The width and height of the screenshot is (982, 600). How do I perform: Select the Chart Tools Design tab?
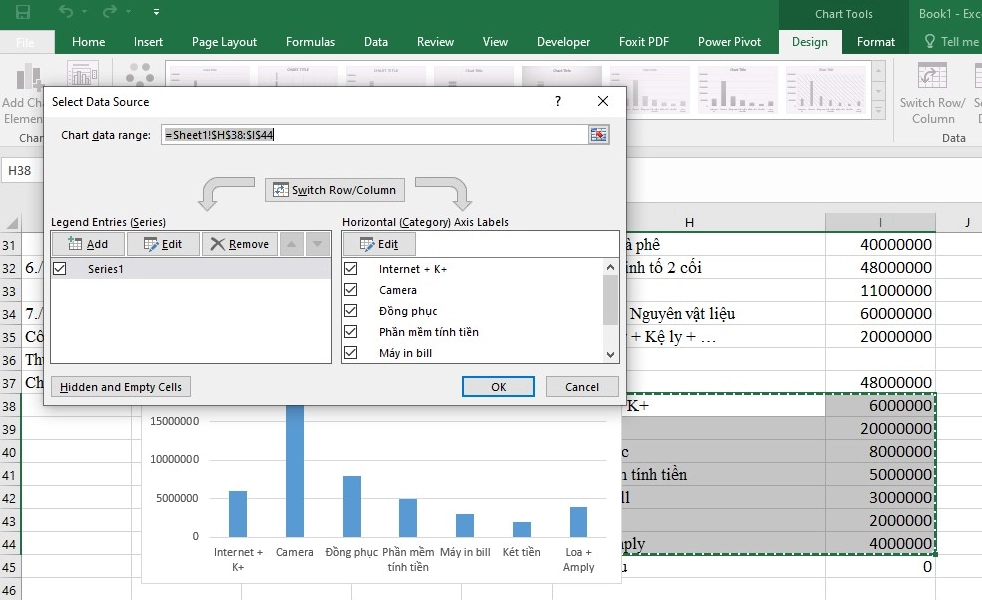click(x=810, y=42)
